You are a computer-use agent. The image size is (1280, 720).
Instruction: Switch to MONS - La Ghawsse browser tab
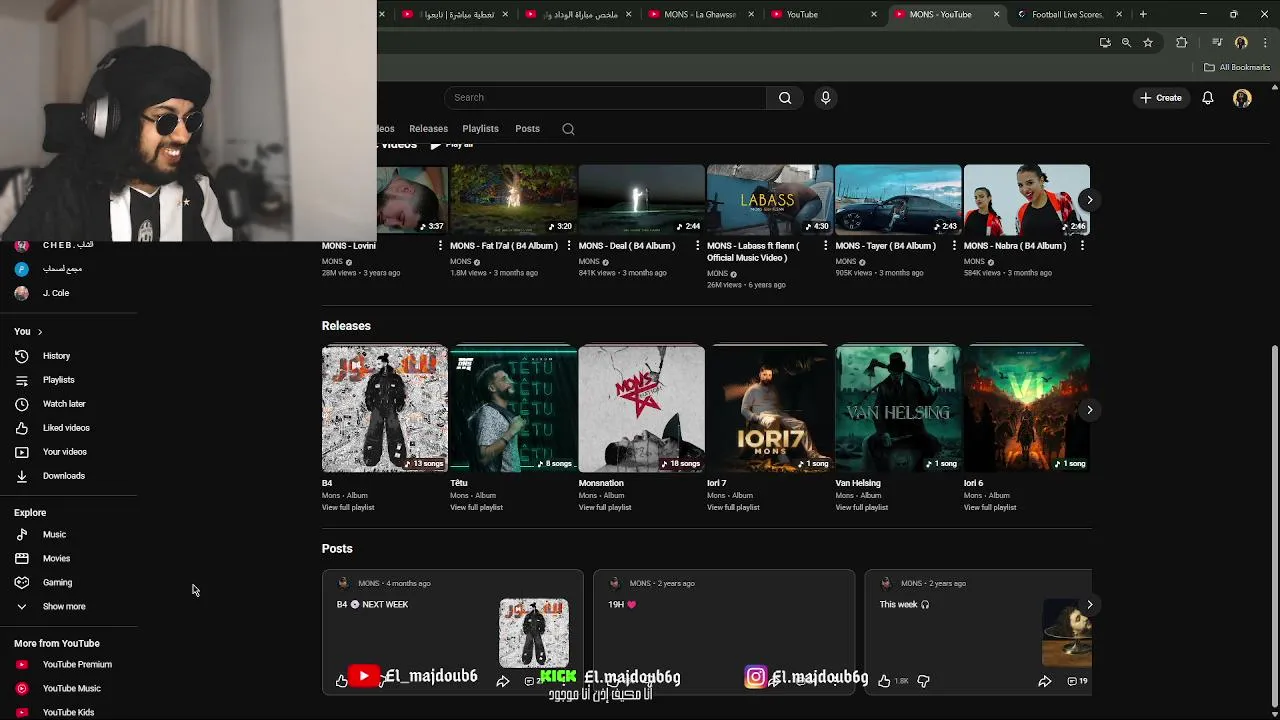(x=700, y=14)
